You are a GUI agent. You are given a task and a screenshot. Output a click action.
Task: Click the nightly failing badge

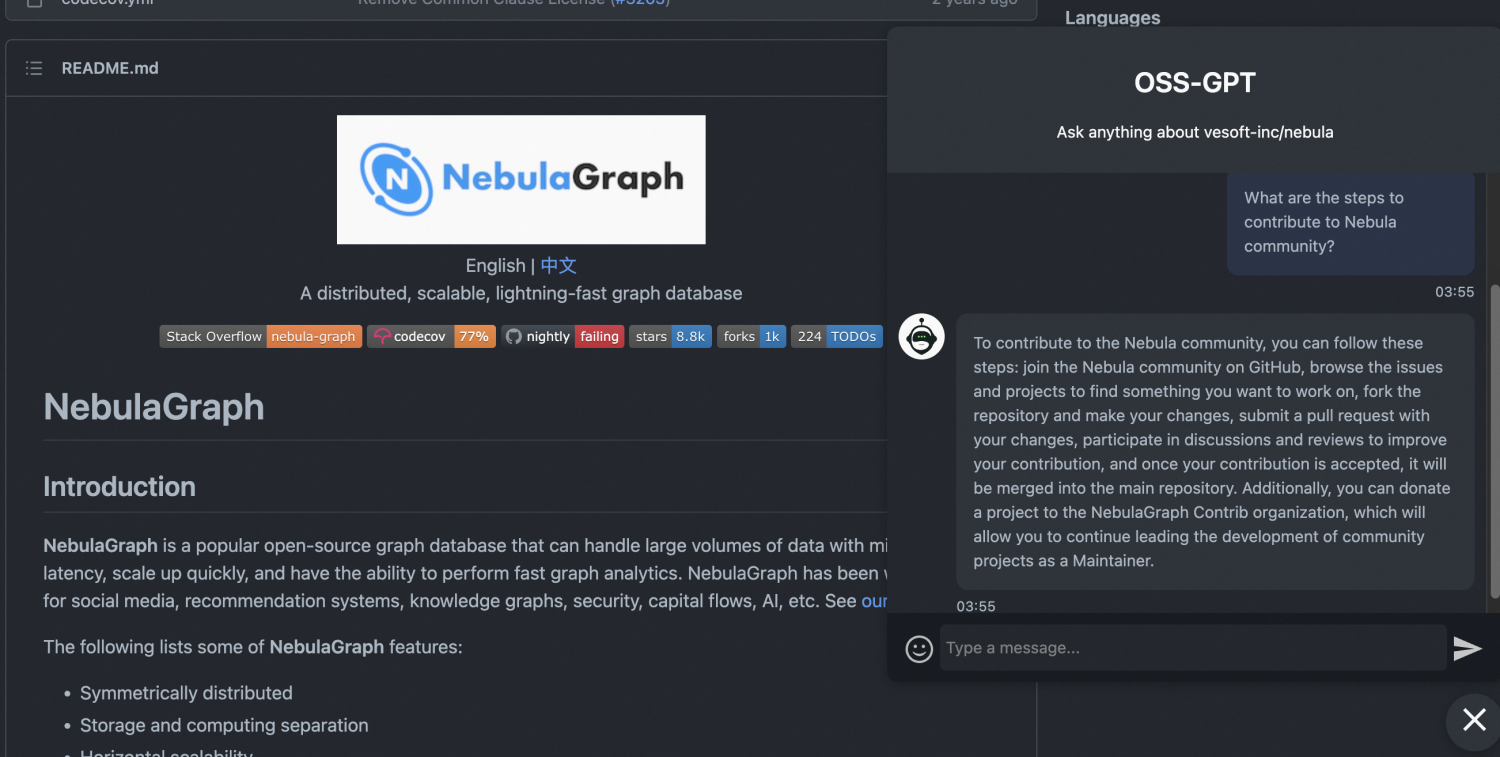click(563, 337)
